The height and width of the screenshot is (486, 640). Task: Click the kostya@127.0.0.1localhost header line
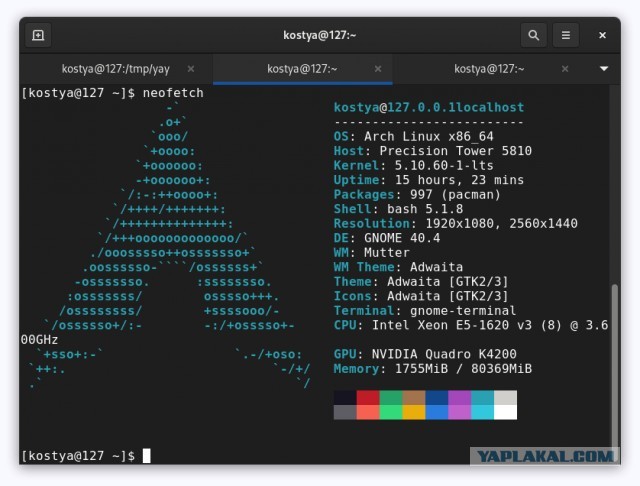click(x=429, y=107)
